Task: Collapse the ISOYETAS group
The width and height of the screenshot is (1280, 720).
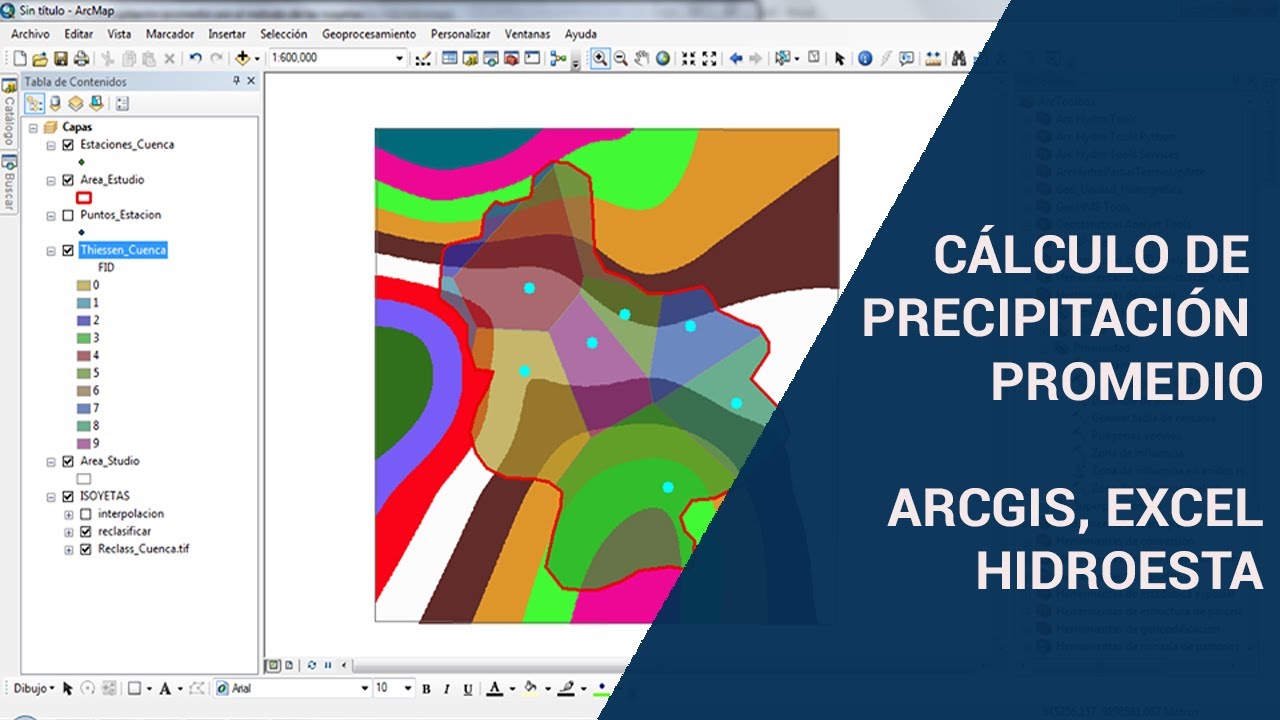Action: (51, 496)
